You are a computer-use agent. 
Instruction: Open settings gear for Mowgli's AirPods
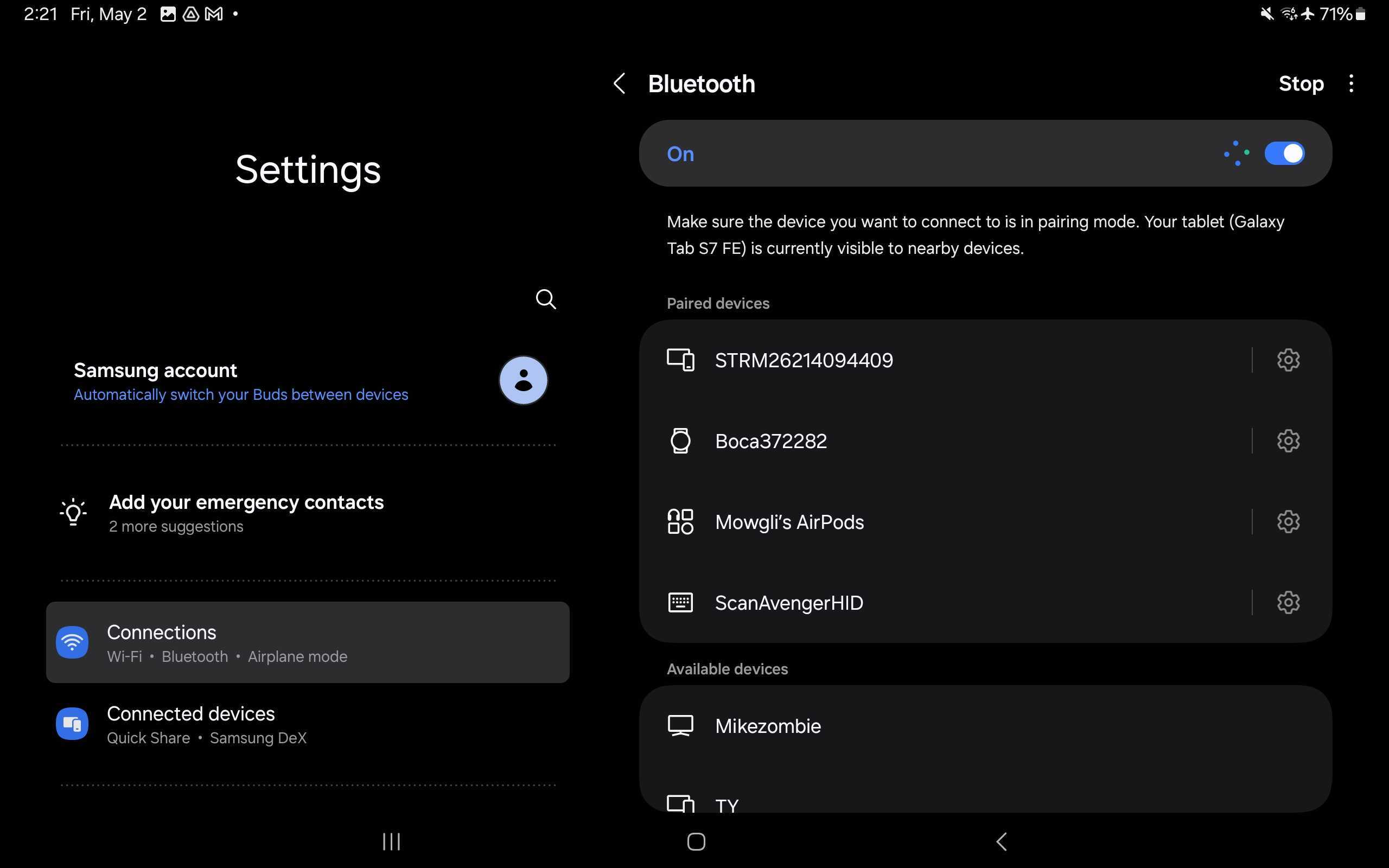click(1288, 522)
